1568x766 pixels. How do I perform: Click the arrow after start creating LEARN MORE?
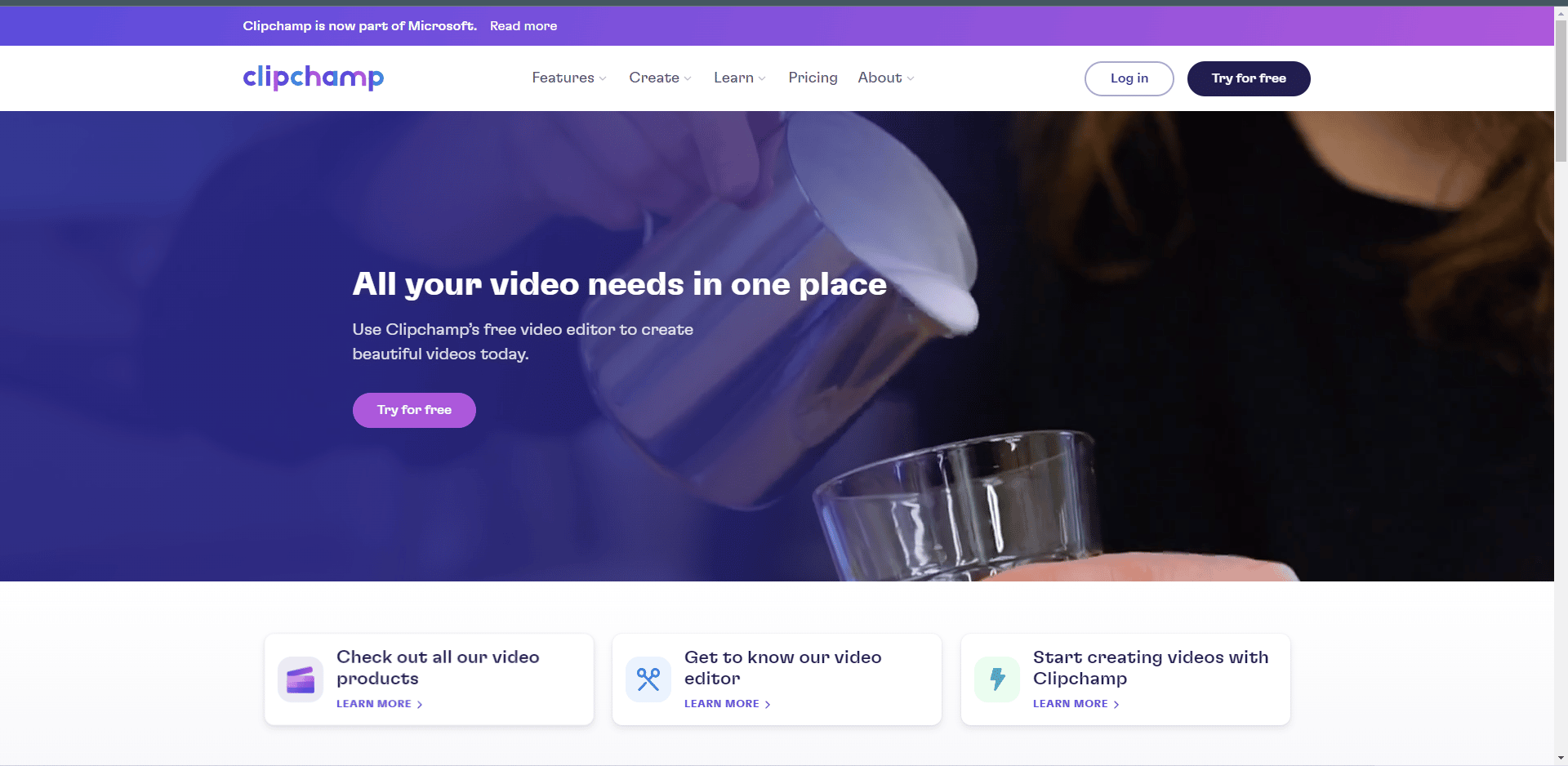click(x=1116, y=704)
